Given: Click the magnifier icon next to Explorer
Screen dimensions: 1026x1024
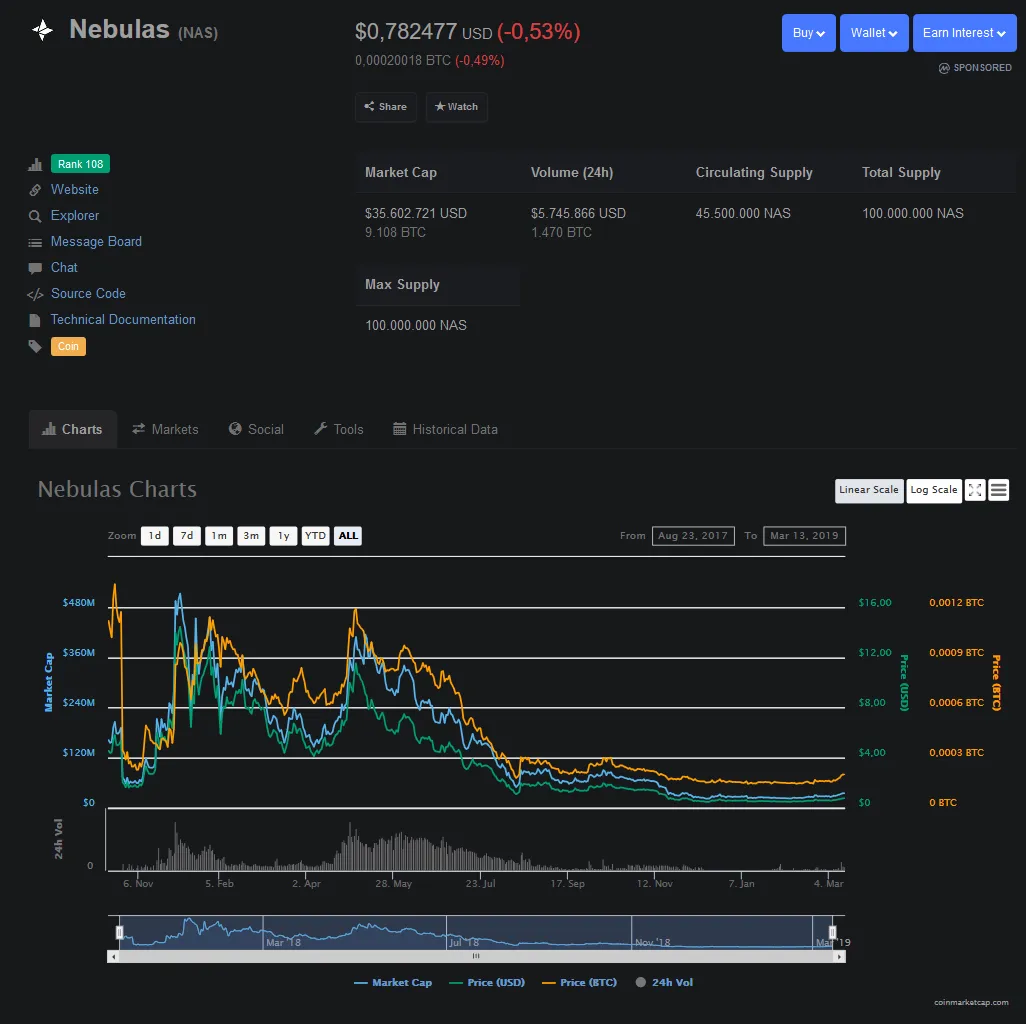Looking at the screenshot, I should tap(35, 216).
